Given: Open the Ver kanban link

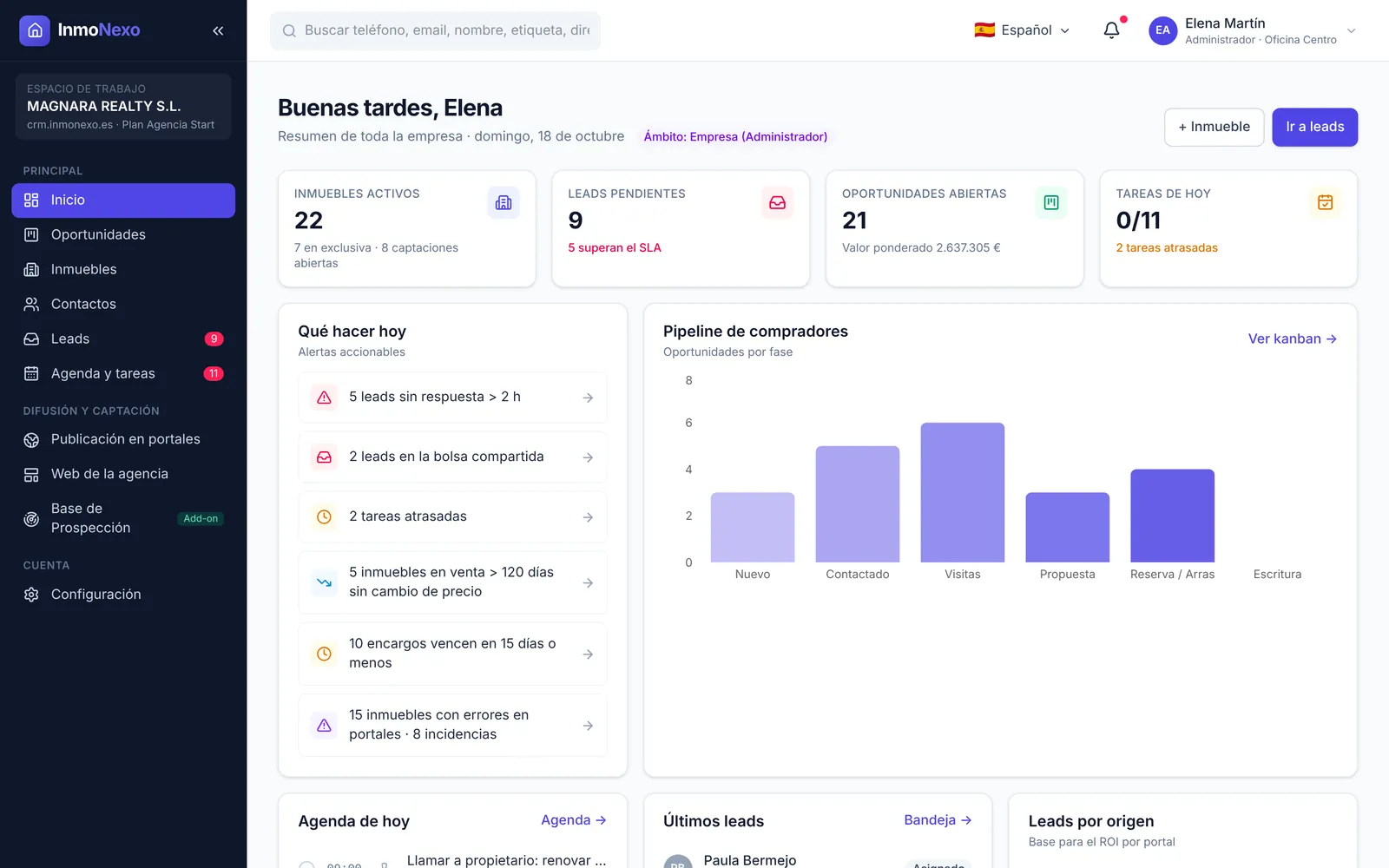Looking at the screenshot, I should [1292, 339].
